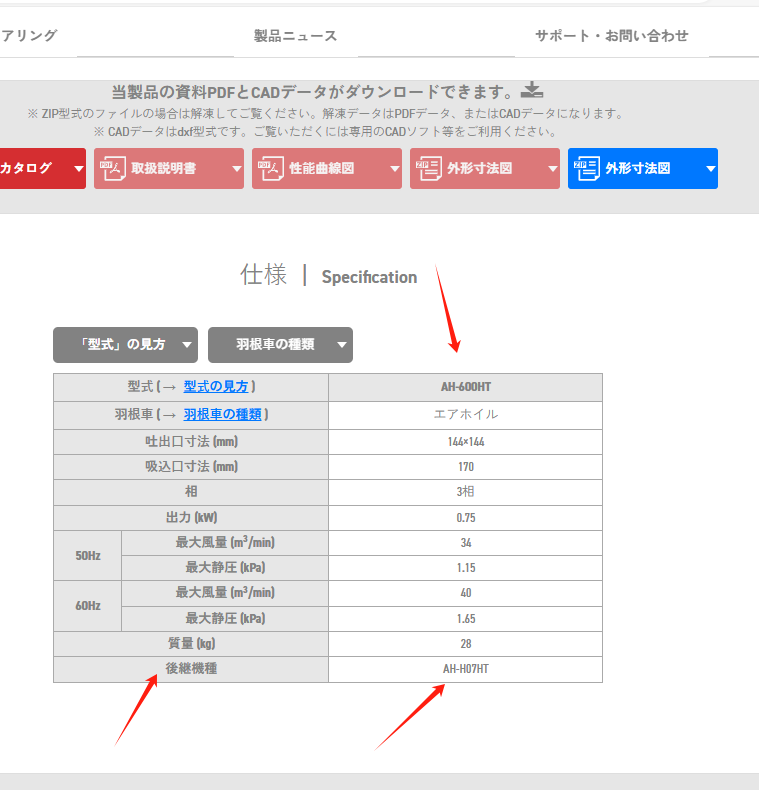The width and height of the screenshot is (759, 790).
Task: Follow the 型式の見方 link in table
Action: (216, 387)
